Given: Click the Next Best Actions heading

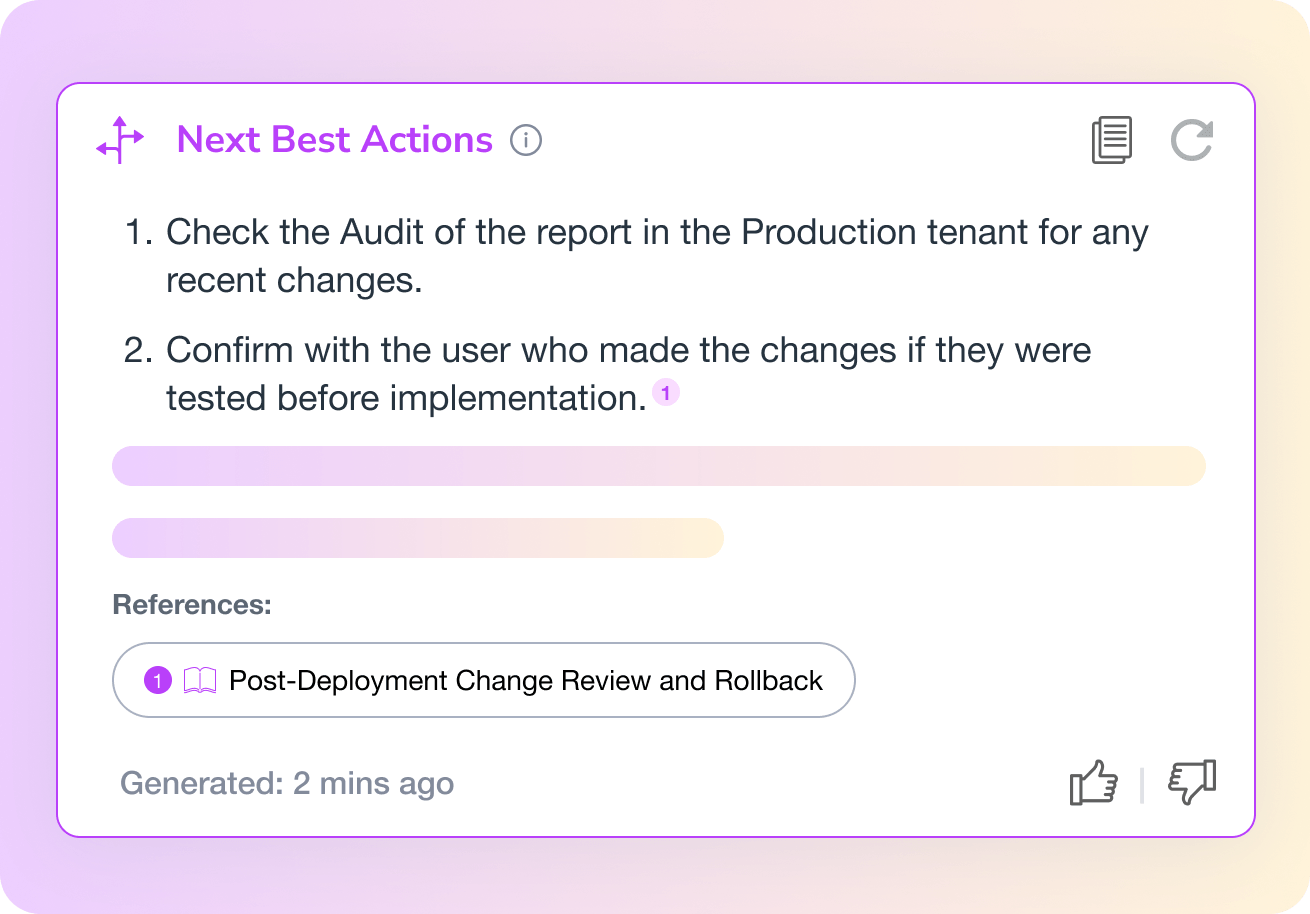Looking at the screenshot, I should 334,140.
